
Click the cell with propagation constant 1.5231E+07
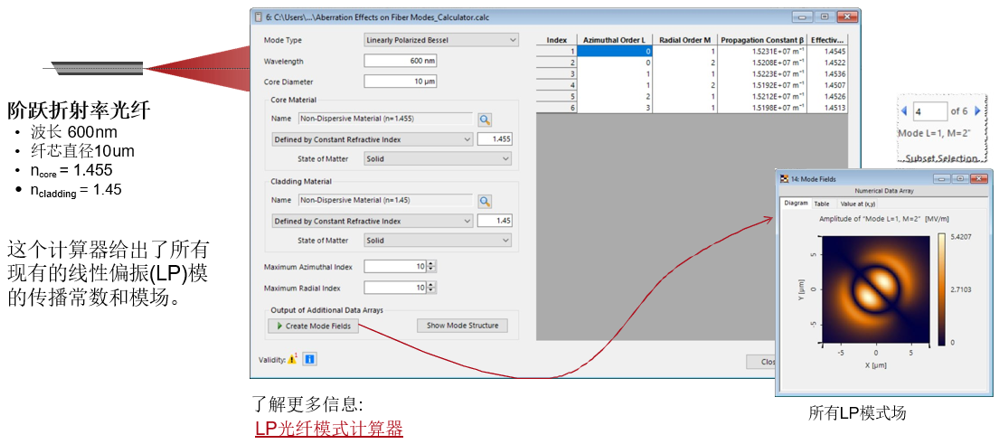click(762, 51)
